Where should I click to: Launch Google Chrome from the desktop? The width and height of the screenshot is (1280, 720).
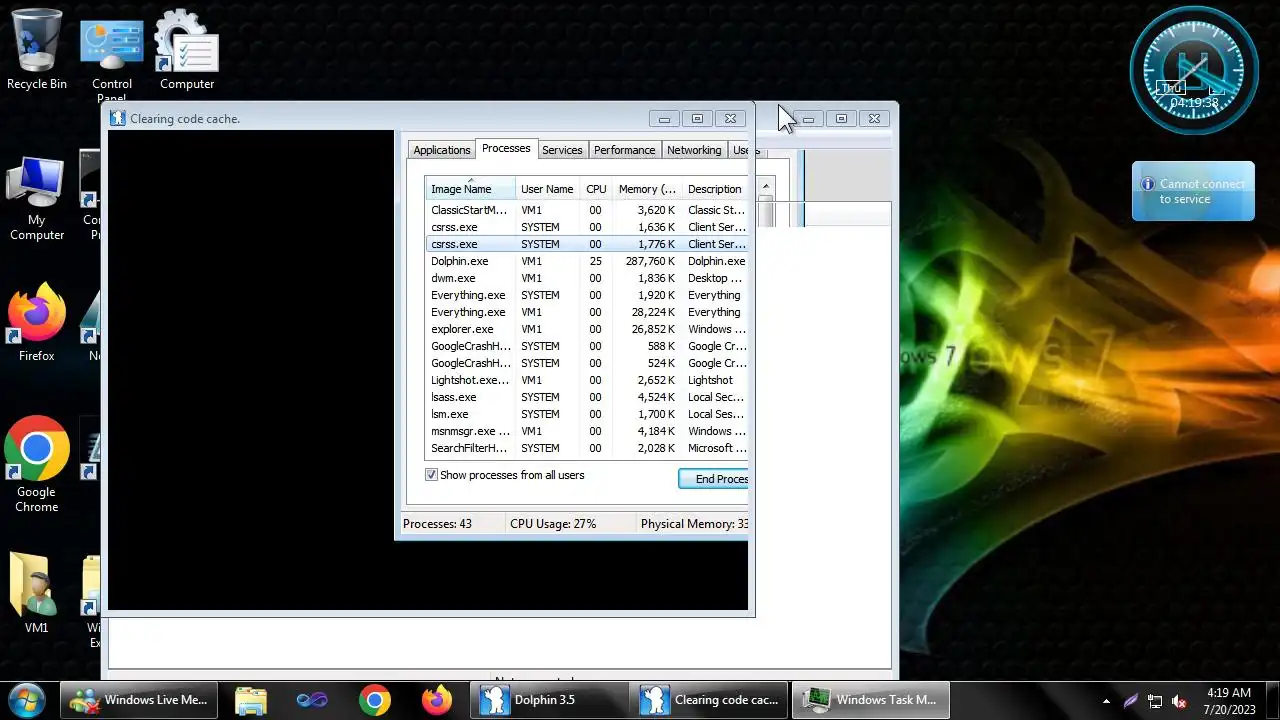37,465
